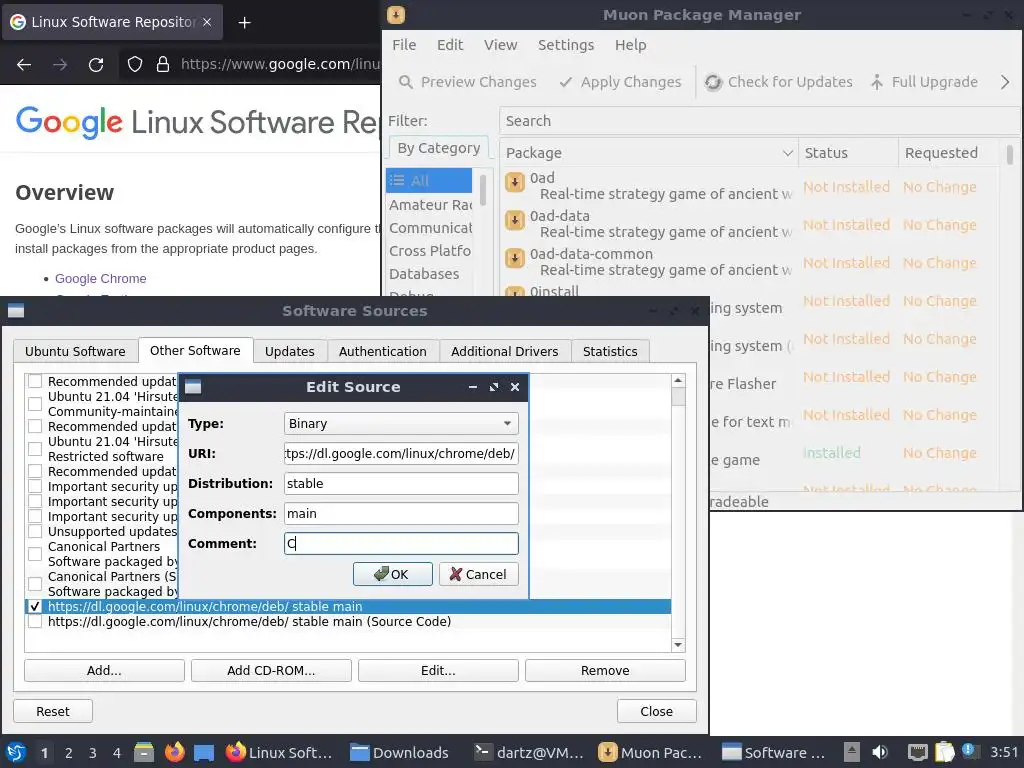Open the Google Chrome link on webpage
Viewport: 1024px width, 768px height.
pos(101,278)
